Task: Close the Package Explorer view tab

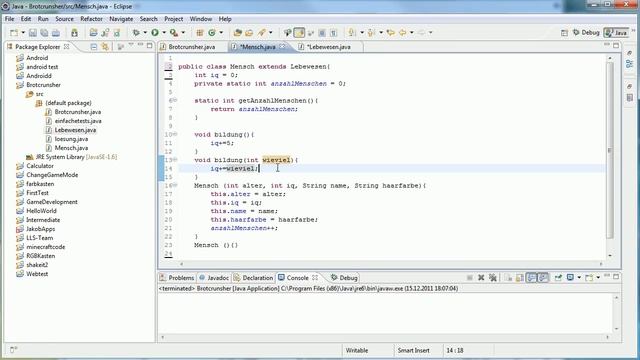Action: 67,47
